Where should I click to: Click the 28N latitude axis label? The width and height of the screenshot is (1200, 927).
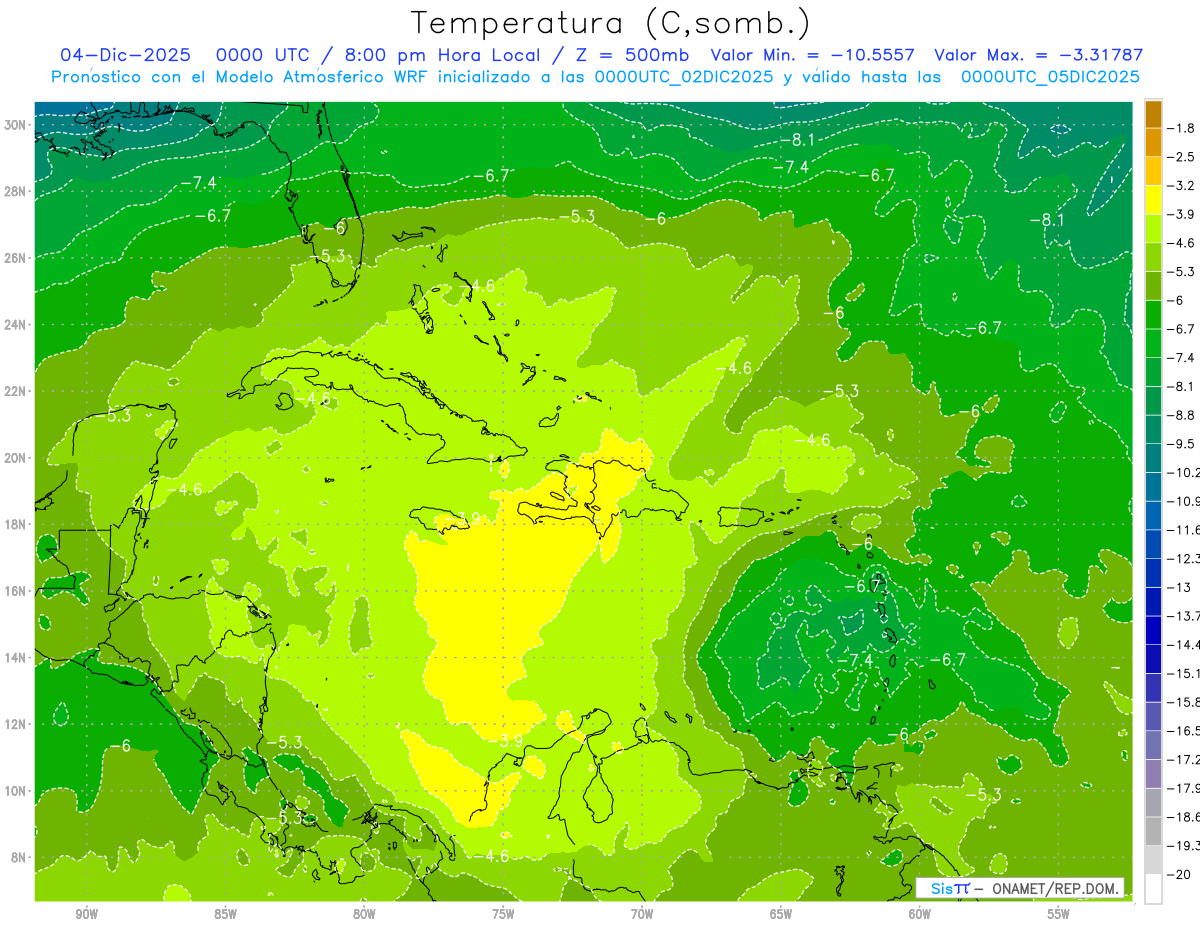pos(15,191)
